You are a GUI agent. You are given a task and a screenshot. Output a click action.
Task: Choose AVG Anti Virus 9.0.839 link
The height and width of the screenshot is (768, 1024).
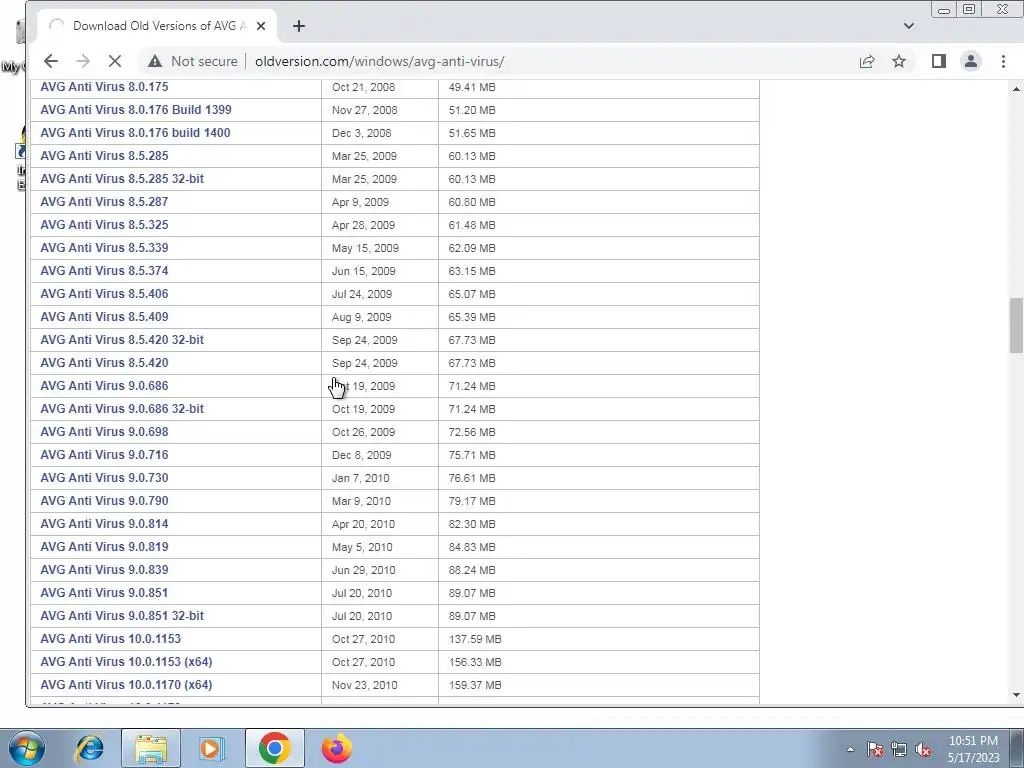tap(104, 569)
